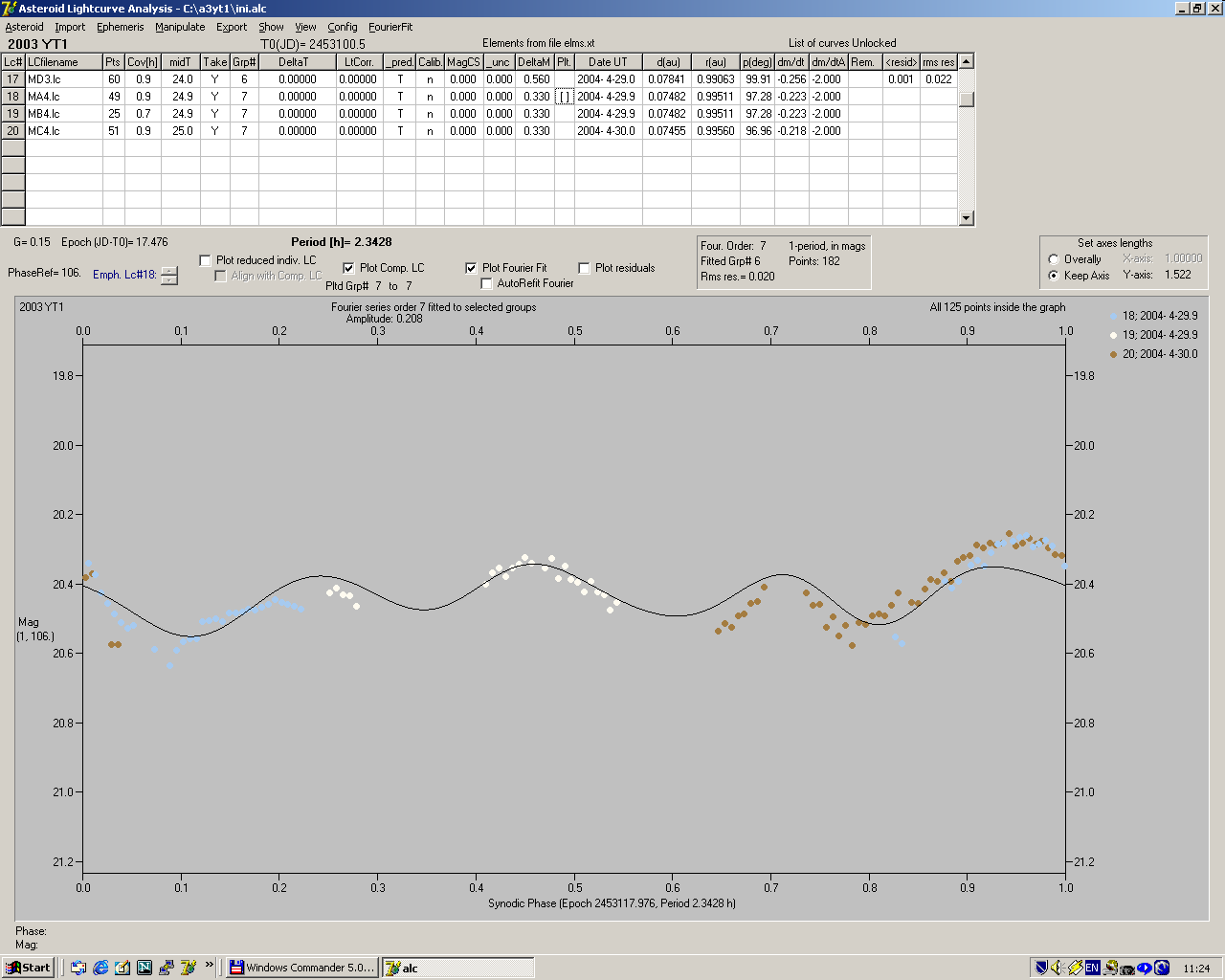Click the LCfilename column header
Image resolution: width=1225 pixels, height=980 pixels.
64,62
